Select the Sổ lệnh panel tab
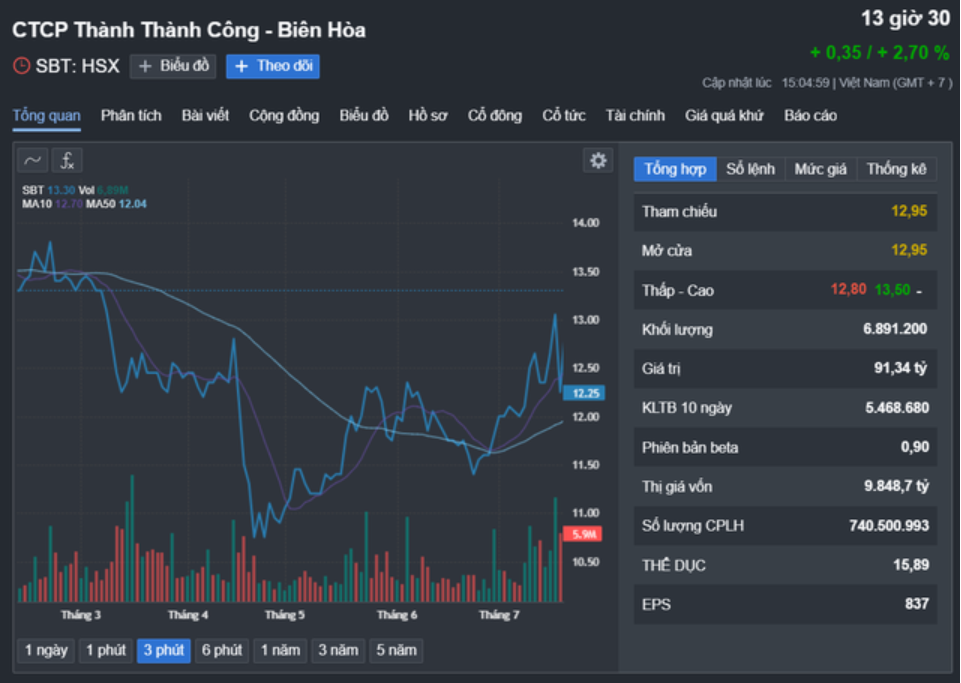Image resolution: width=961 pixels, height=683 pixels. click(750, 169)
